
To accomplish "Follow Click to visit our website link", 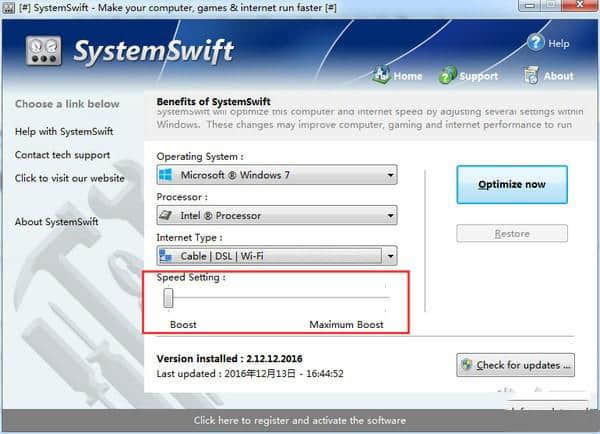I will (70, 178).
